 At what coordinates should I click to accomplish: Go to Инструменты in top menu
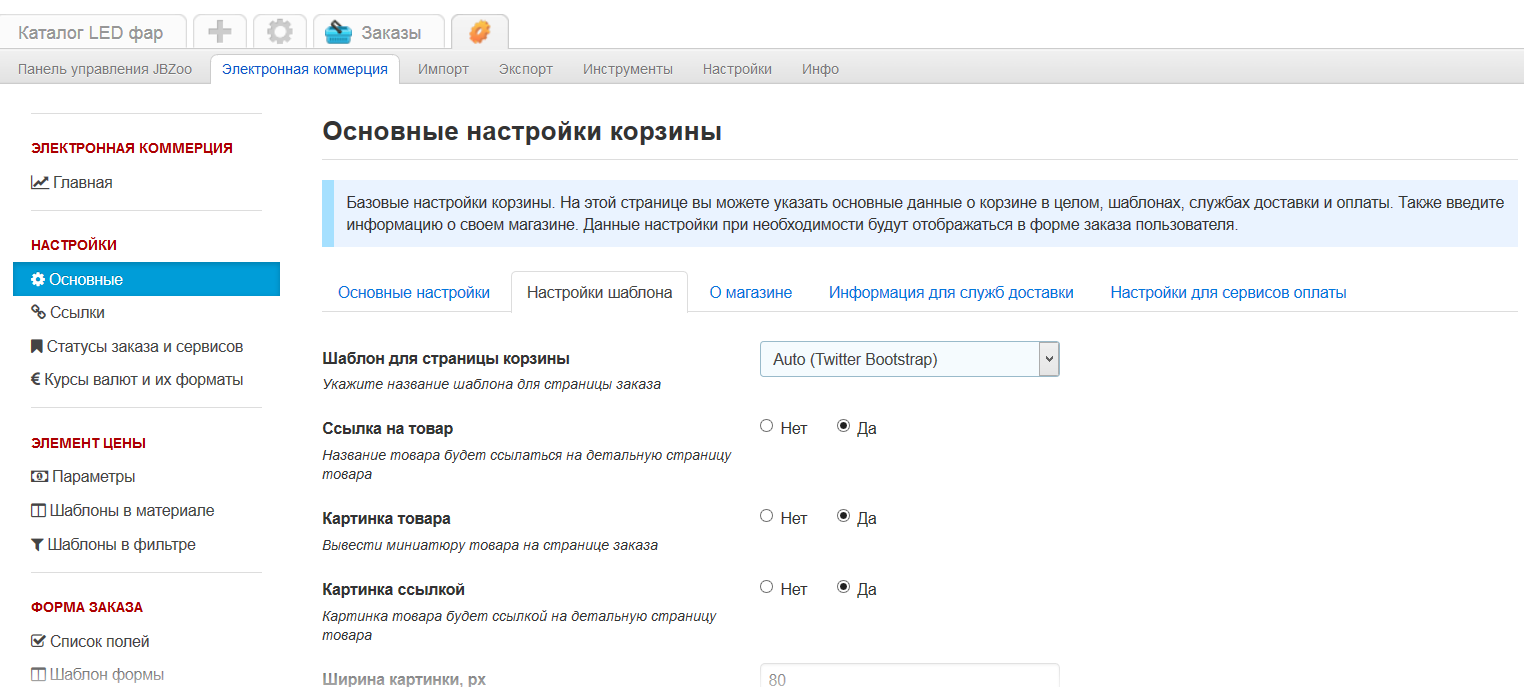627,69
